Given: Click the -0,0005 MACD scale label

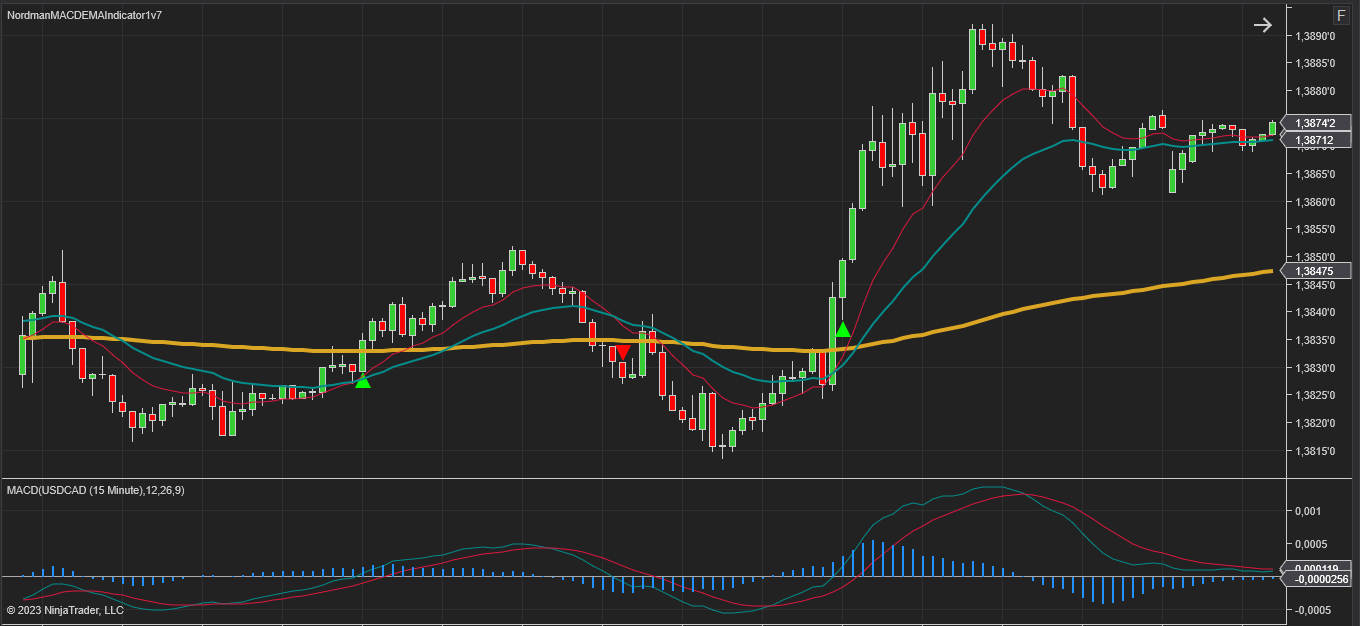Looking at the screenshot, I should 1311,609.
